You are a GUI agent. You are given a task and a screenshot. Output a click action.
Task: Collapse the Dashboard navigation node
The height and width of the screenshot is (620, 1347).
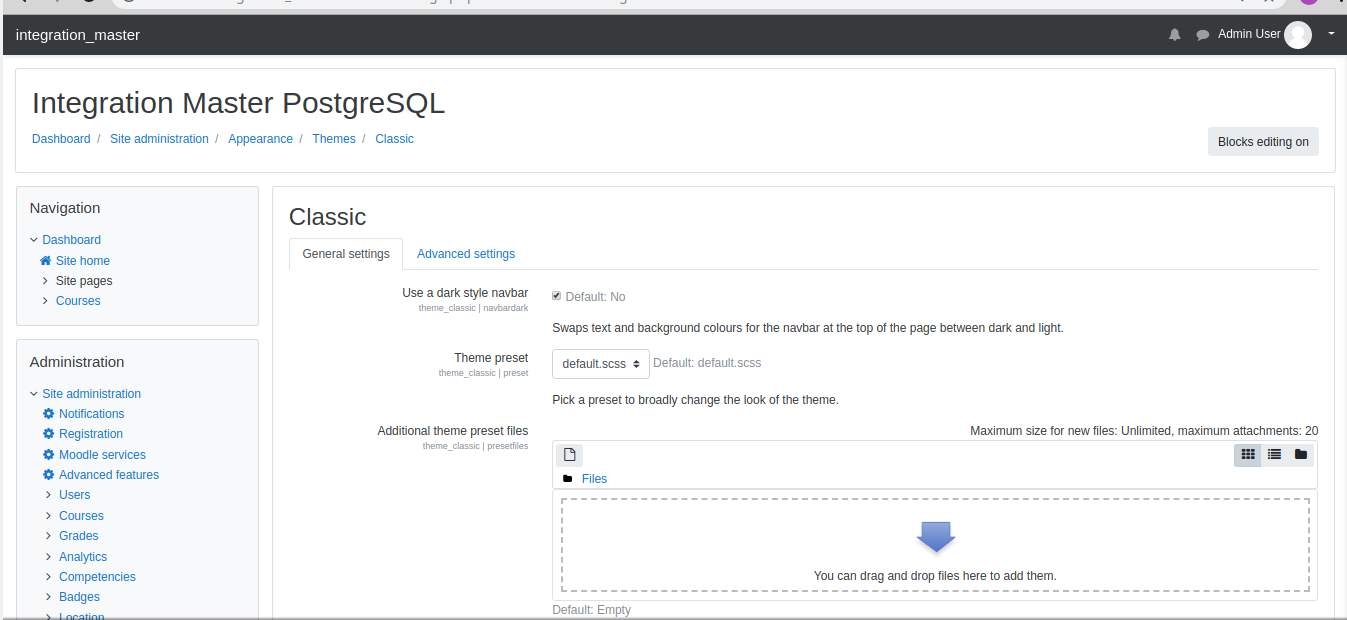[34, 240]
